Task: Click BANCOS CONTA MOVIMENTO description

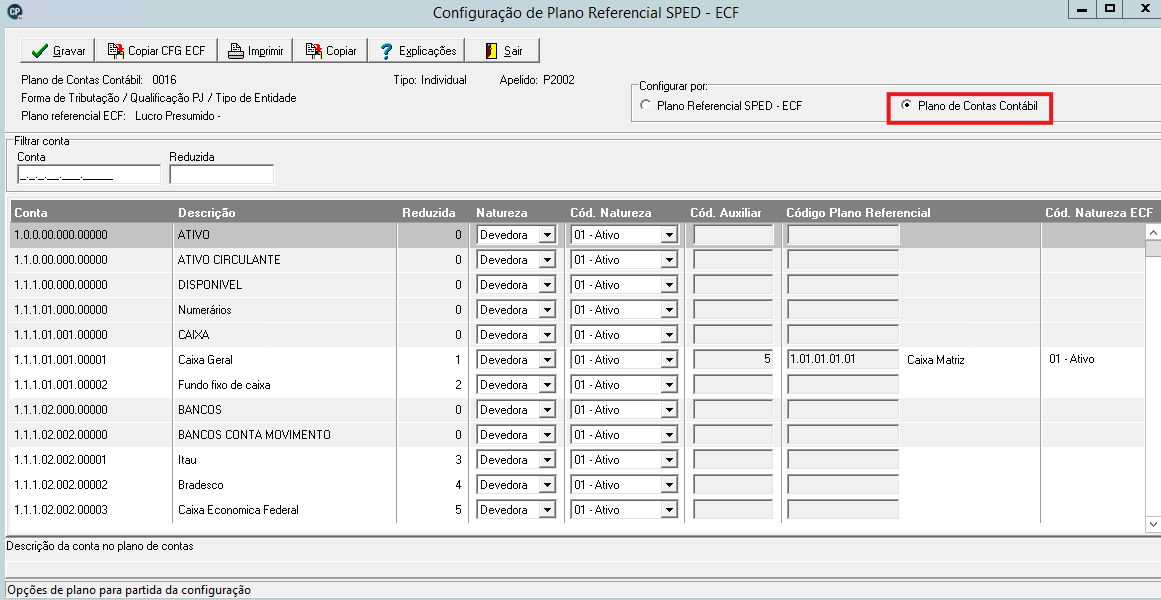Action: coord(254,435)
